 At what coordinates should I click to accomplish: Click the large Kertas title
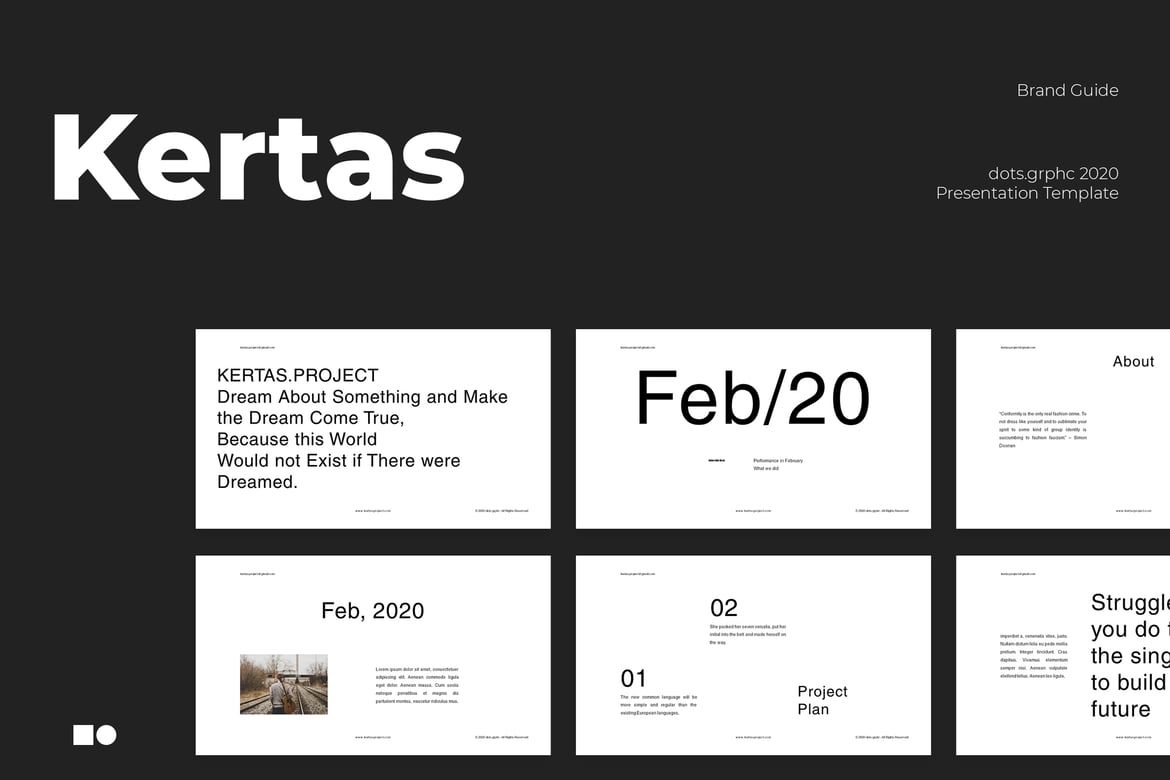(x=258, y=158)
